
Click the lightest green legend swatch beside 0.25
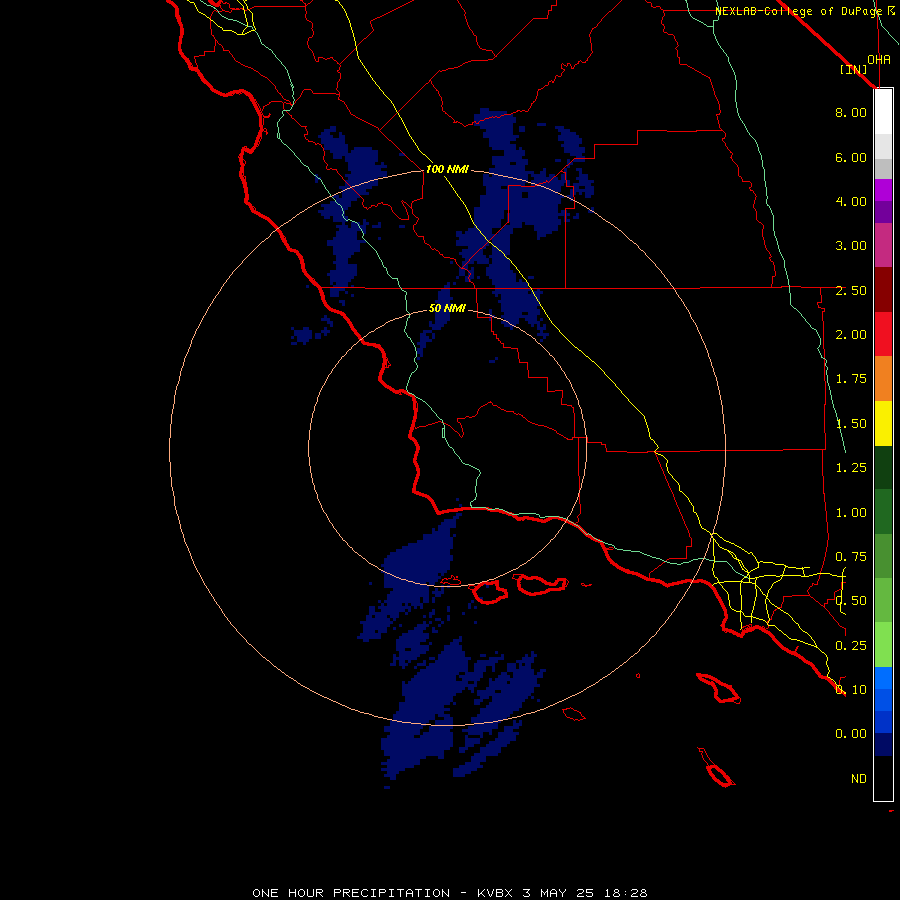(883, 645)
